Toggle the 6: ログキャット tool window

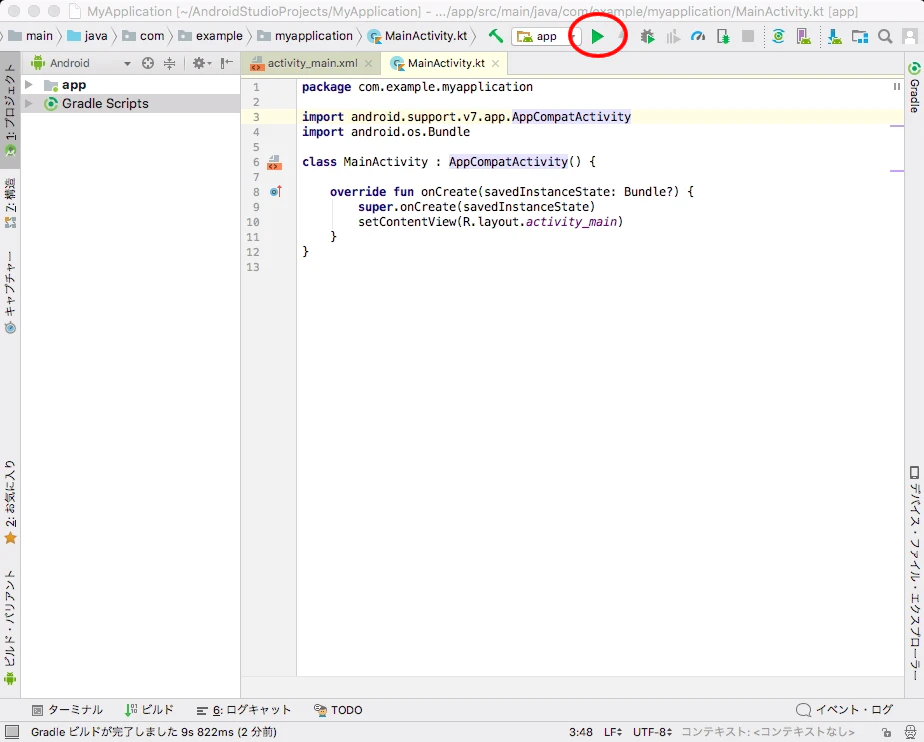(244, 710)
